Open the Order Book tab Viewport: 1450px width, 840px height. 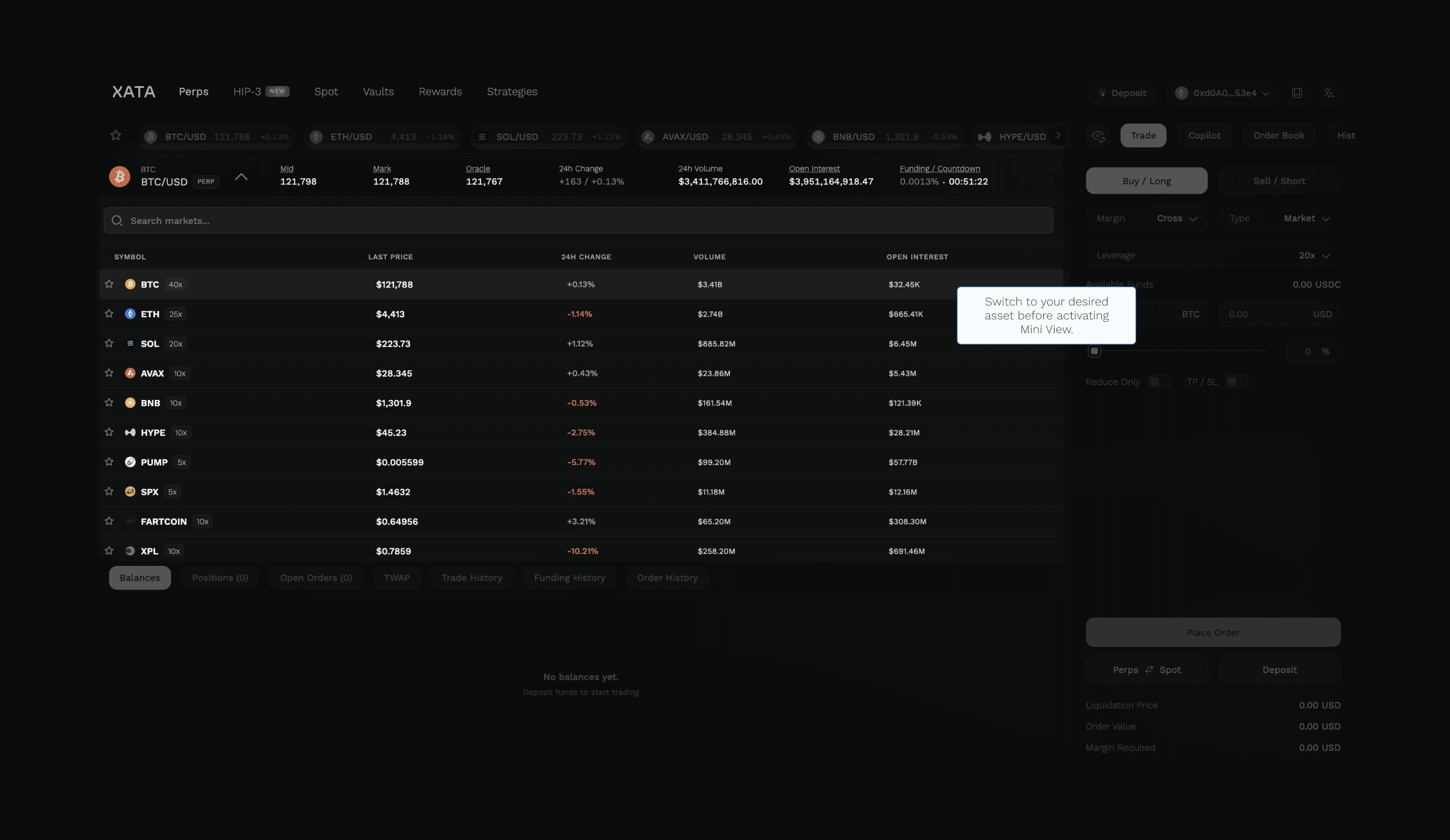[x=1278, y=136]
